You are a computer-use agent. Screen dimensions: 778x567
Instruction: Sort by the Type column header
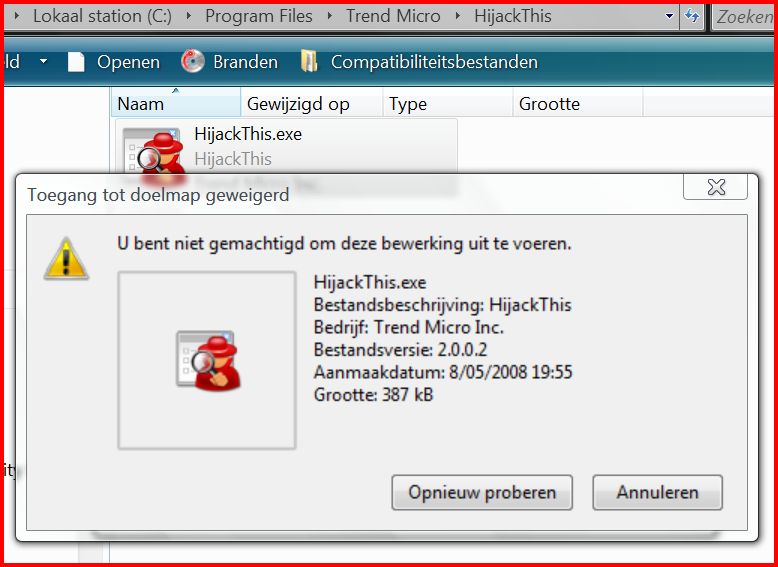coord(448,104)
